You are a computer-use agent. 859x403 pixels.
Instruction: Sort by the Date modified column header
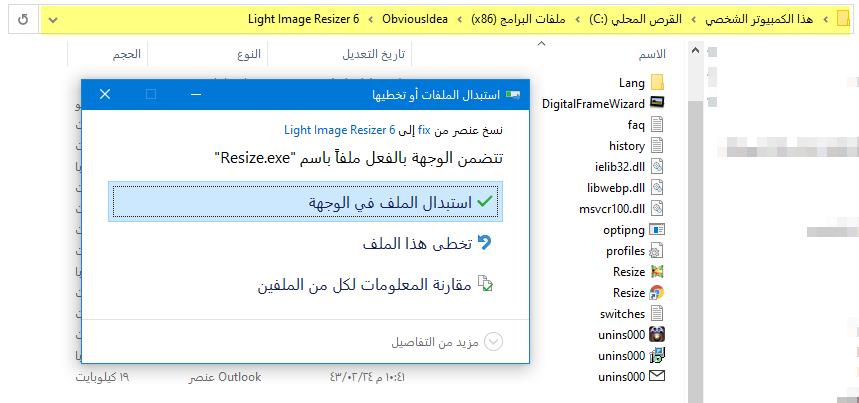click(x=374, y=54)
